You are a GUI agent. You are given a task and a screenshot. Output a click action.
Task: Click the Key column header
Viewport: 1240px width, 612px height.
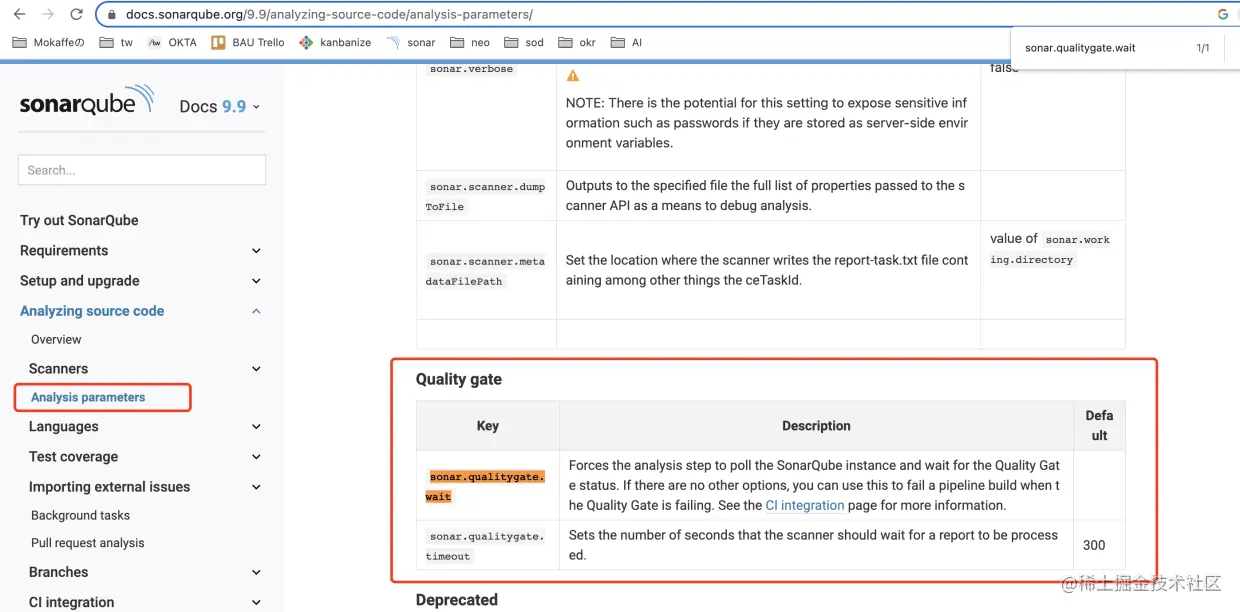(x=488, y=425)
